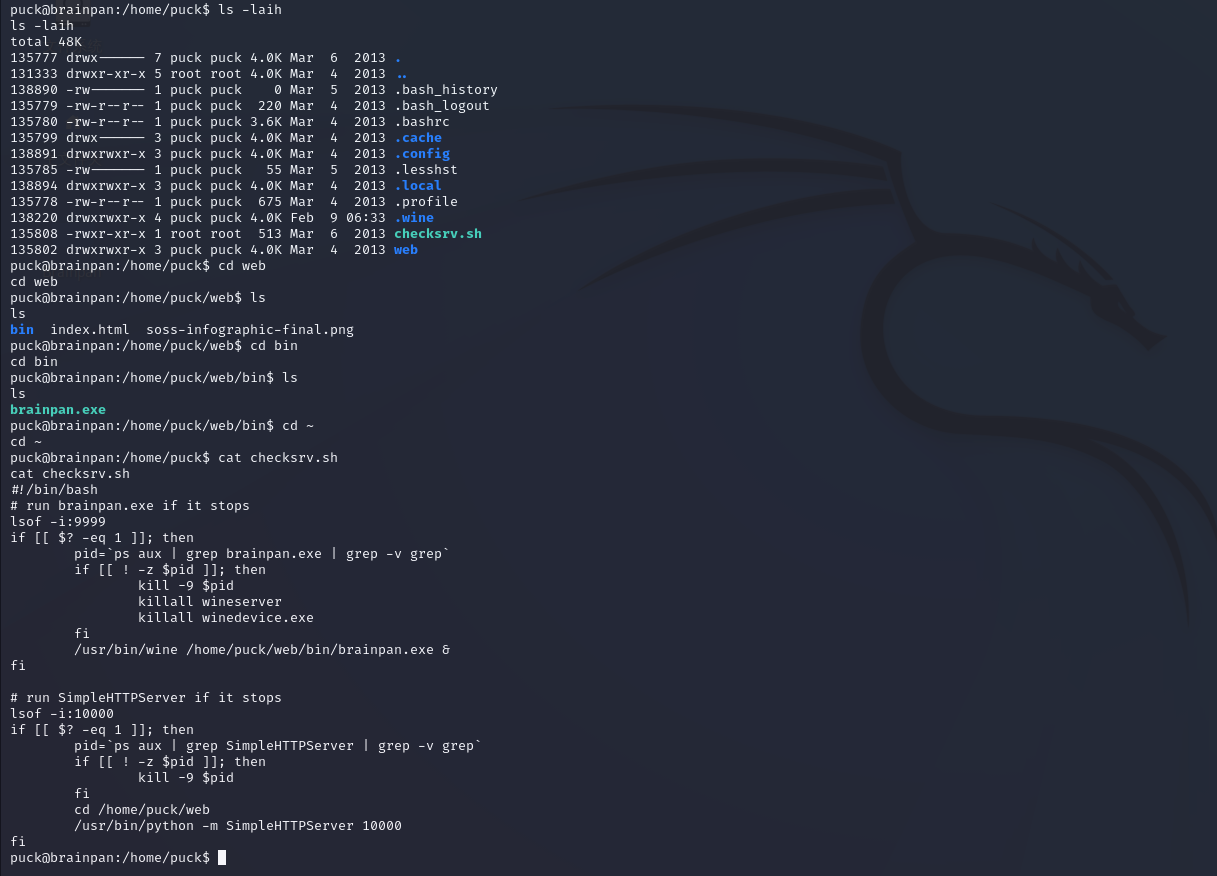Click the 'killall wineserver' line
The height and width of the screenshot is (876, 1217).
tap(210, 602)
